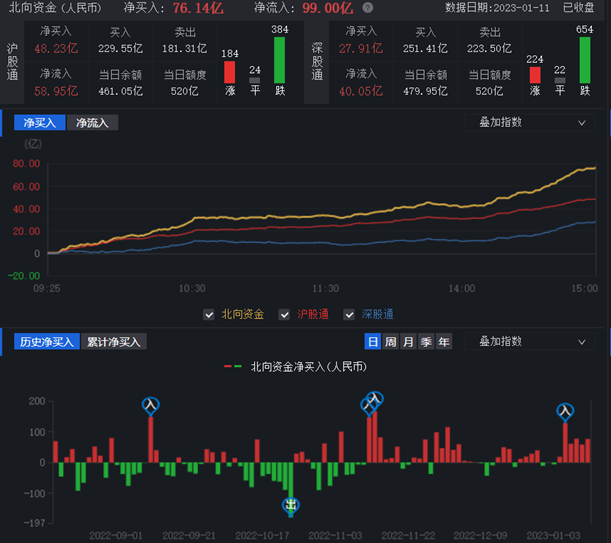Image resolution: width=611 pixels, height=543 pixels.
Task: Switch to the 净流入 tab
Action: (x=92, y=122)
